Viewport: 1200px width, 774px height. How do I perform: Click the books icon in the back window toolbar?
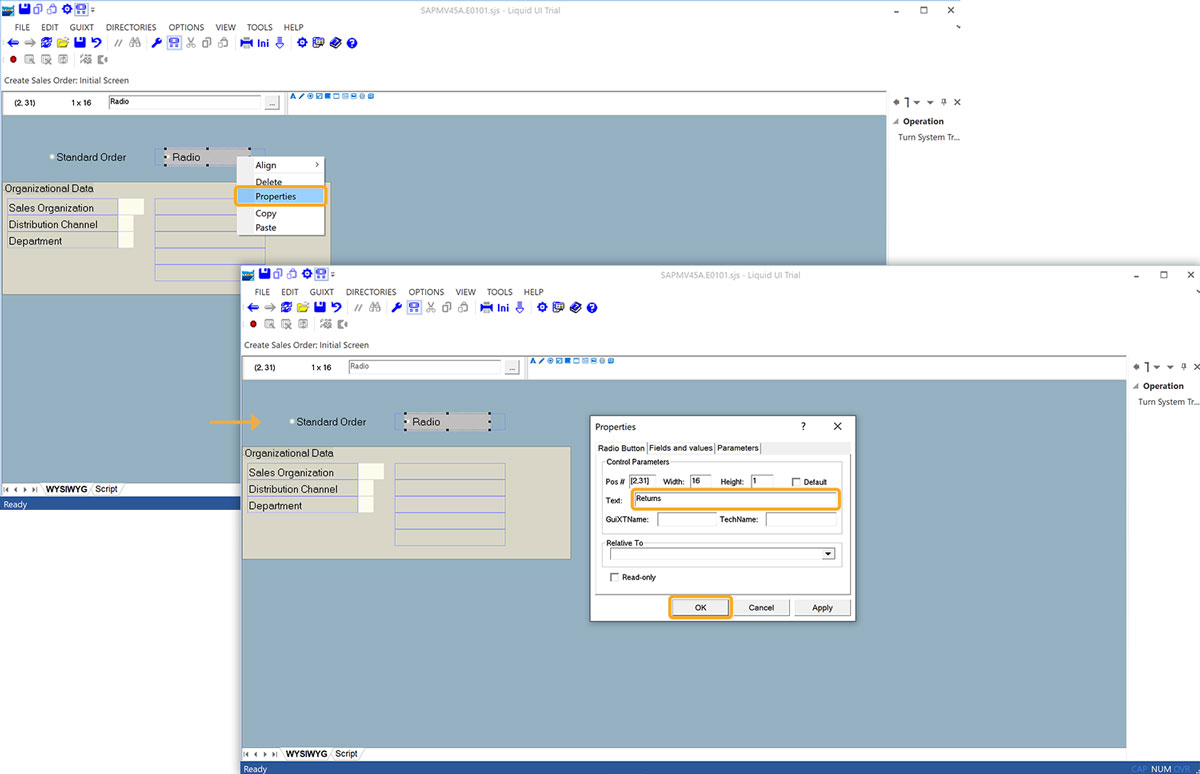[x=335, y=43]
